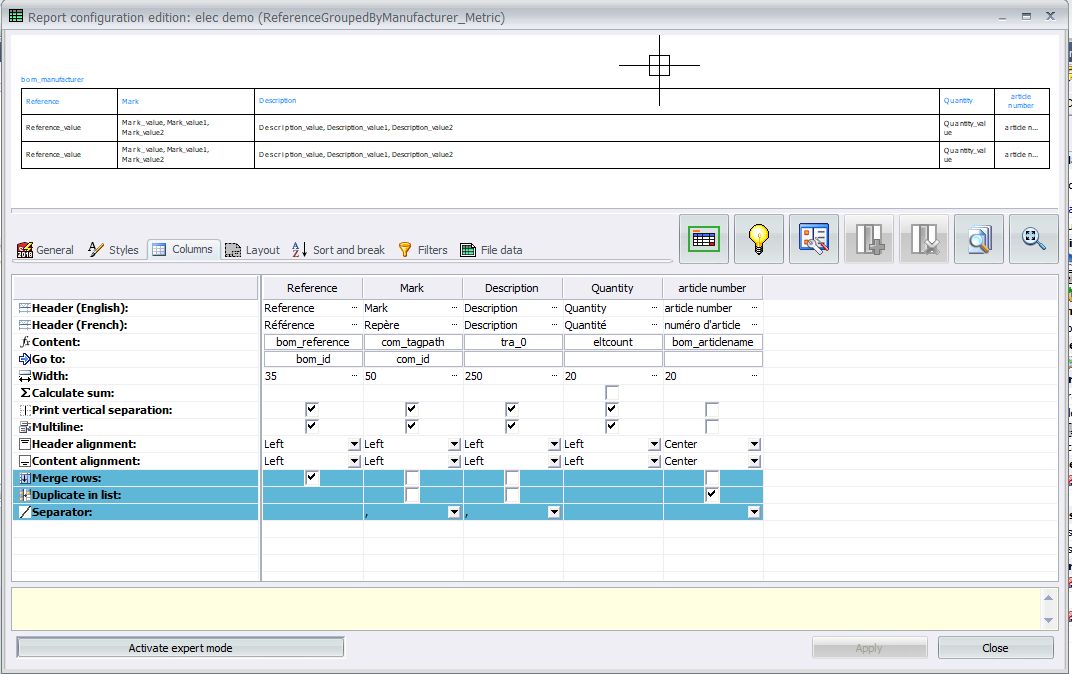Switch to the Filters tab

point(423,250)
